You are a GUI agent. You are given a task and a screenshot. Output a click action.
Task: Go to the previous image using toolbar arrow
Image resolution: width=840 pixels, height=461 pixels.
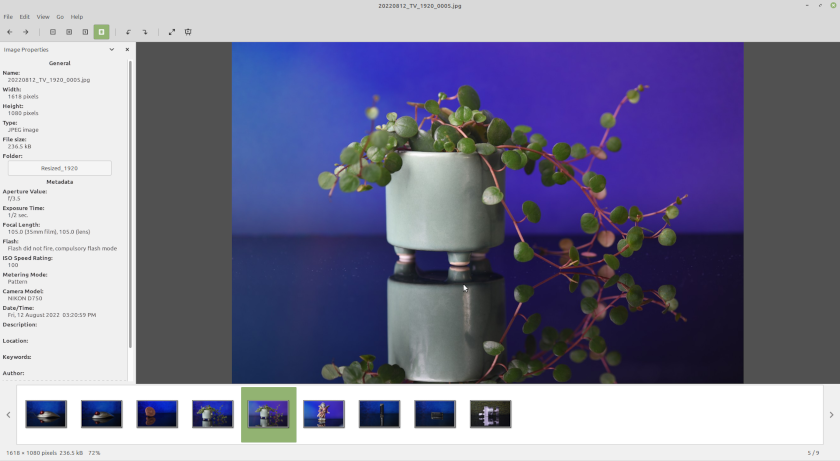[9, 32]
